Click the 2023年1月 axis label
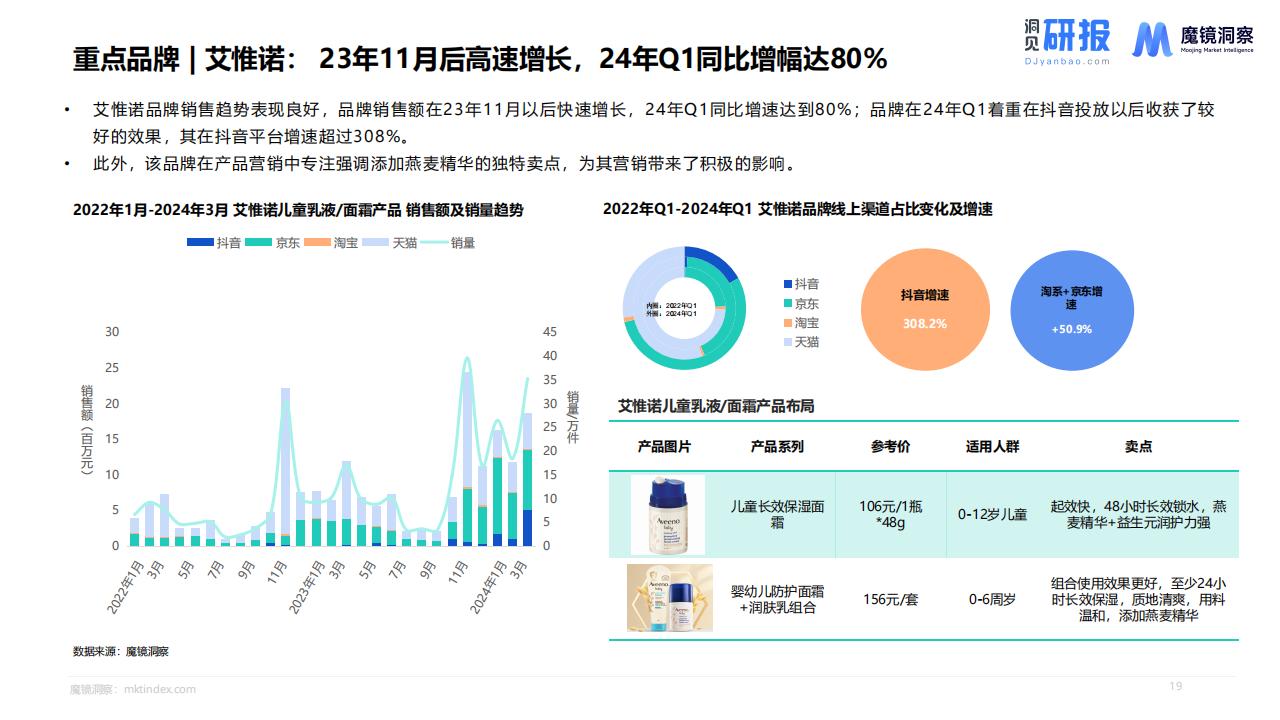The height and width of the screenshot is (720, 1280). (x=306, y=587)
